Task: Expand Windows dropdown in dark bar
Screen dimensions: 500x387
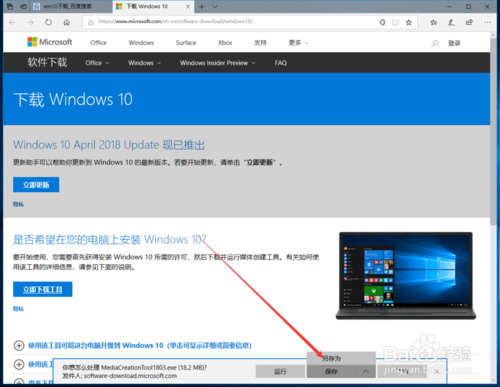Action: tap(145, 63)
